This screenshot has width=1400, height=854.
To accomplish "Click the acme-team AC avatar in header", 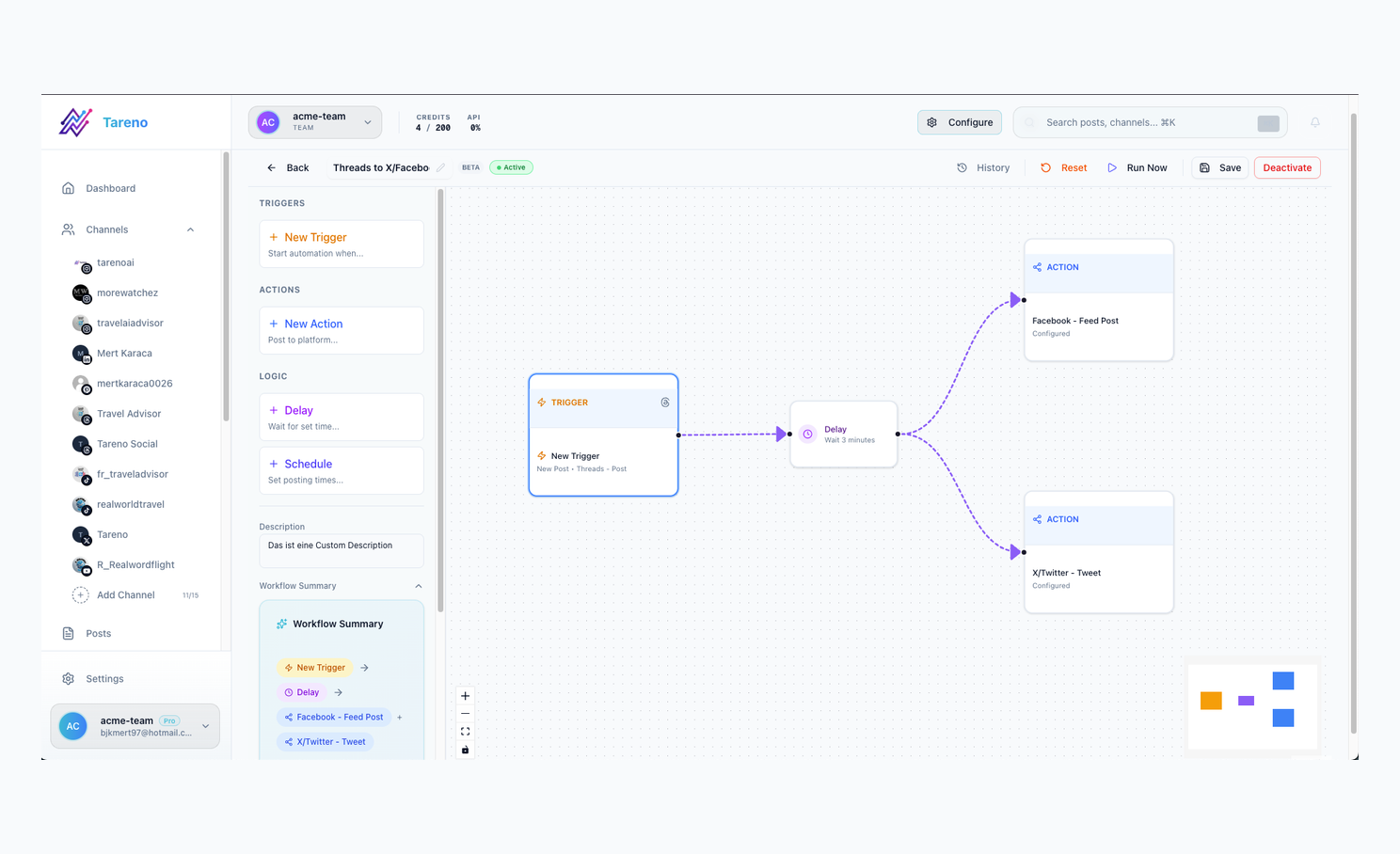I will [268, 122].
